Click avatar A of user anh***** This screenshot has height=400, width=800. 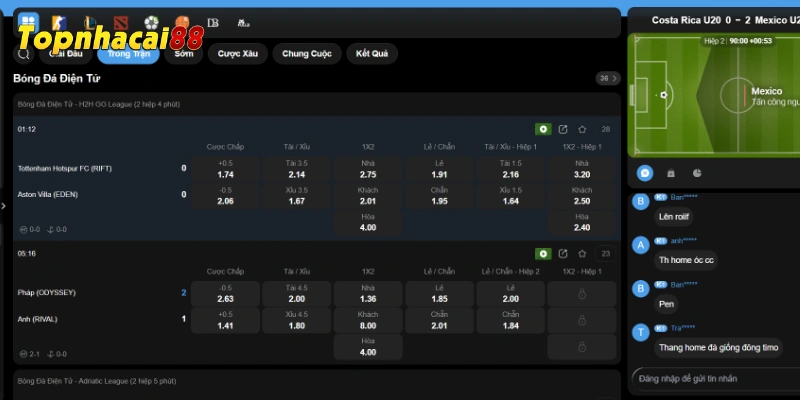click(x=641, y=245)
